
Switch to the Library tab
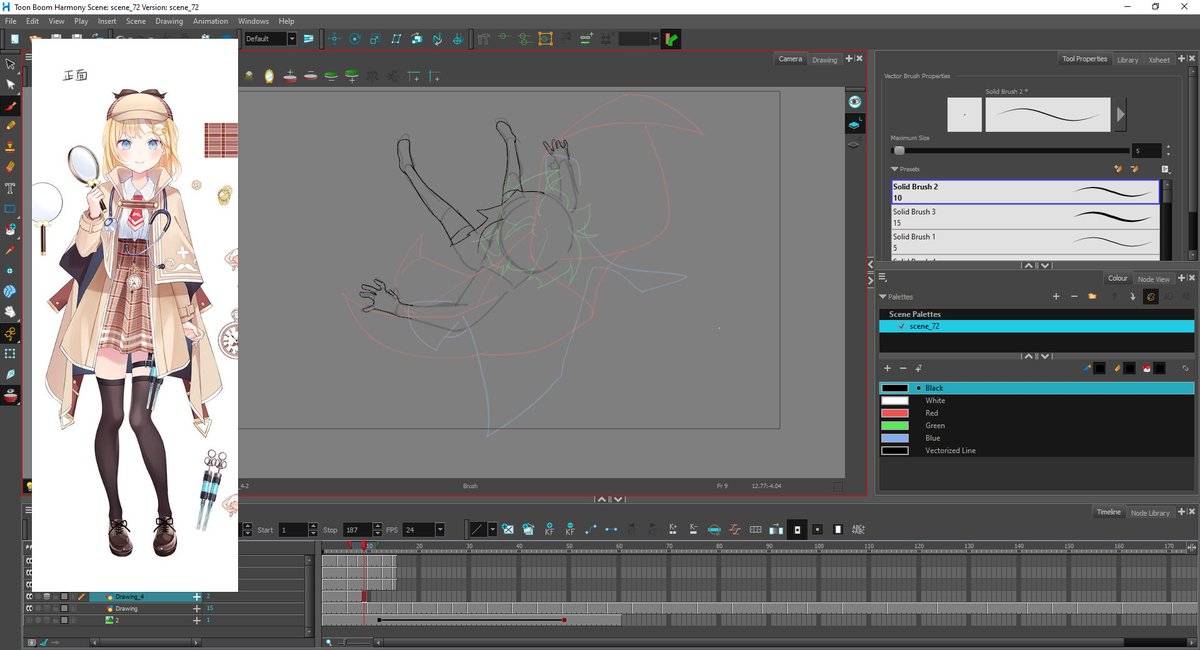[1128, 60]
